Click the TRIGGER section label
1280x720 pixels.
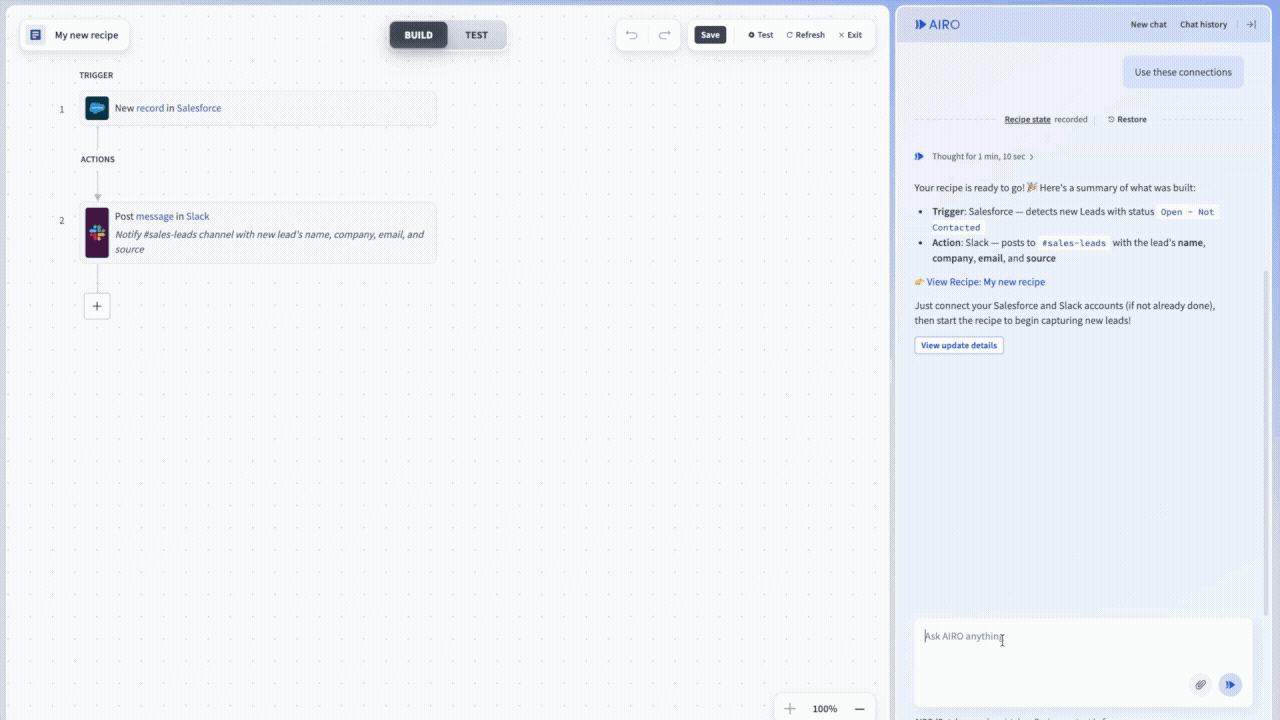pos(96,75)
